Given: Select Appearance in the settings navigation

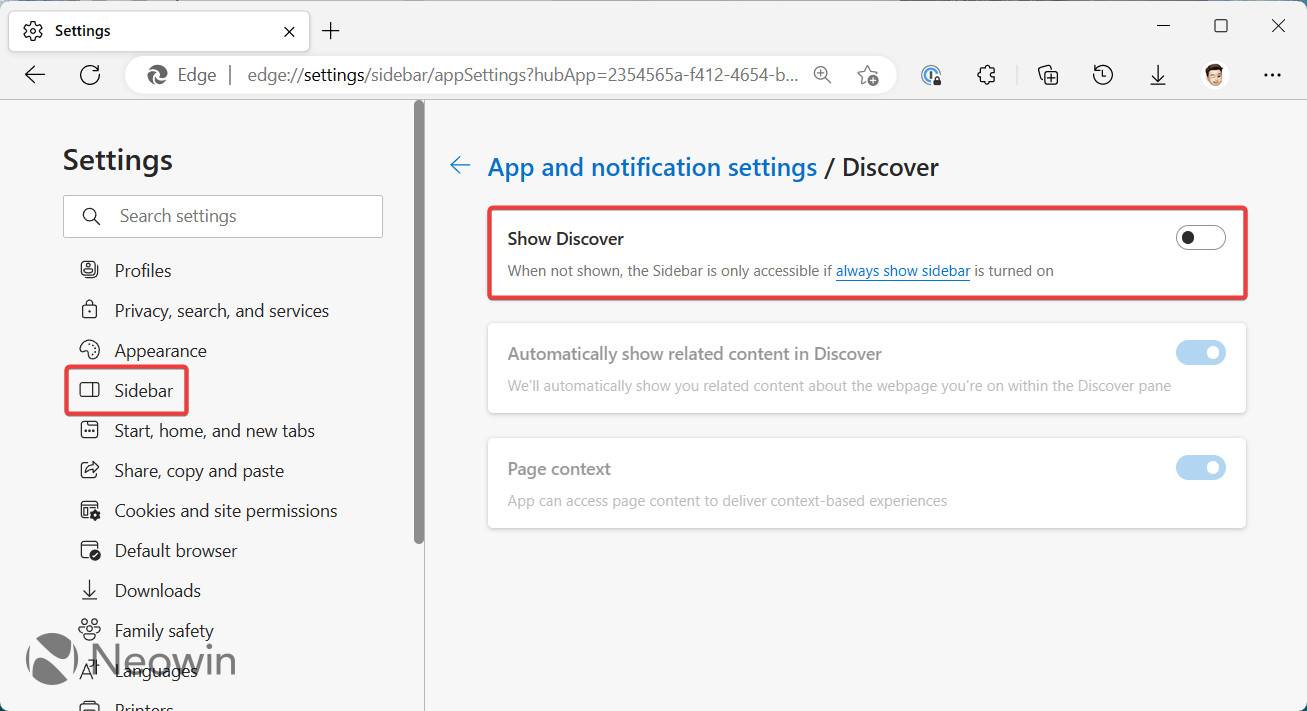Looking at the screenshot, I should [x=162, y=350].
